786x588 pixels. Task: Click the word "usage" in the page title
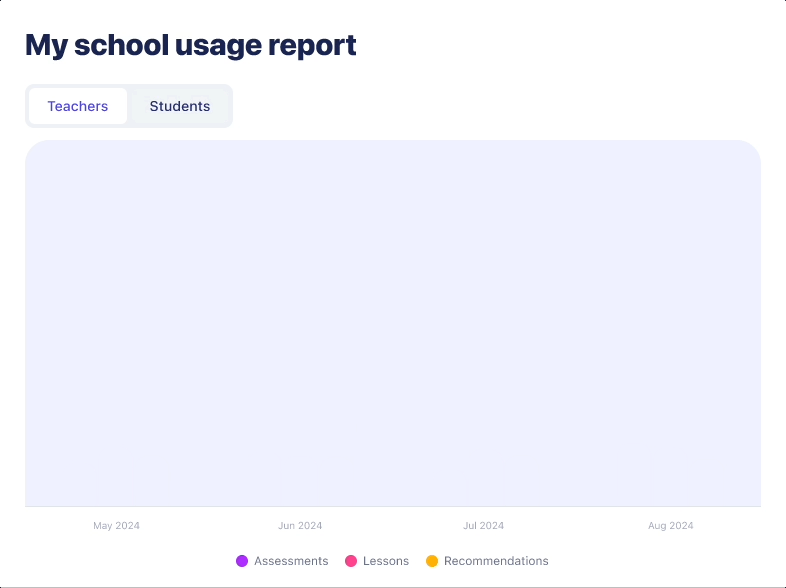[218, 45]
